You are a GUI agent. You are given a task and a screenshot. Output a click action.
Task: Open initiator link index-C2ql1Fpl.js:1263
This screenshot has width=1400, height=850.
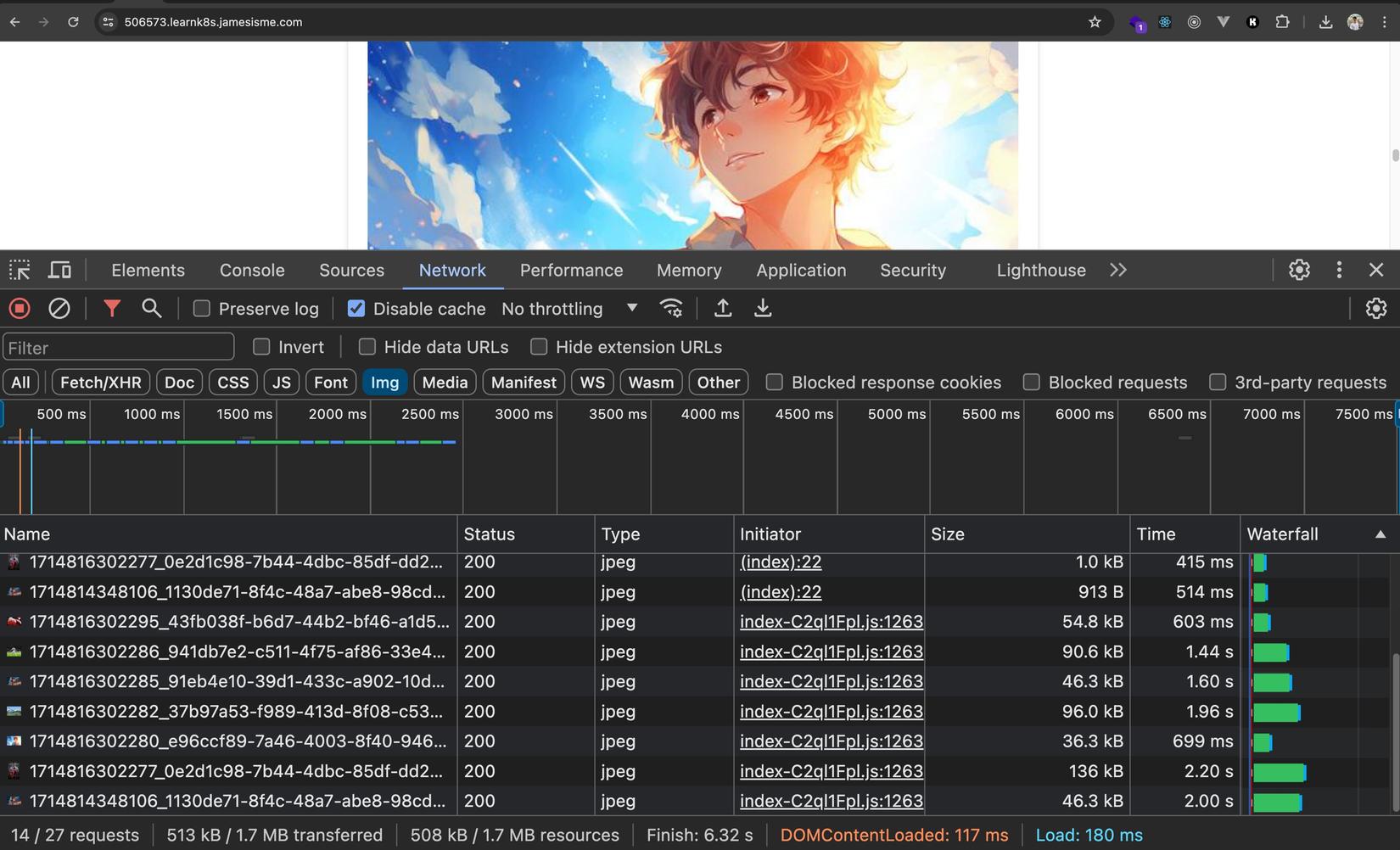point(831,621)
